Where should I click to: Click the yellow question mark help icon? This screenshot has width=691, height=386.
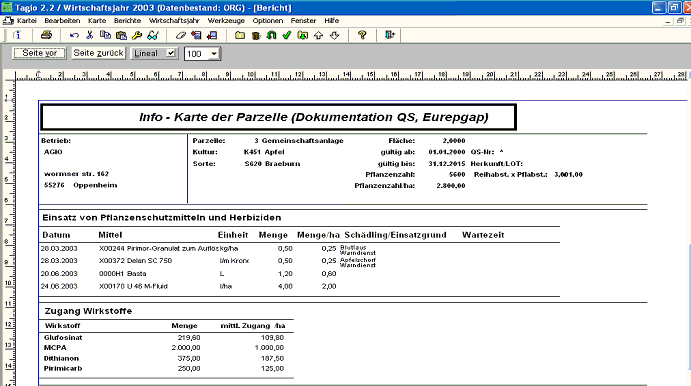point(362,35)
